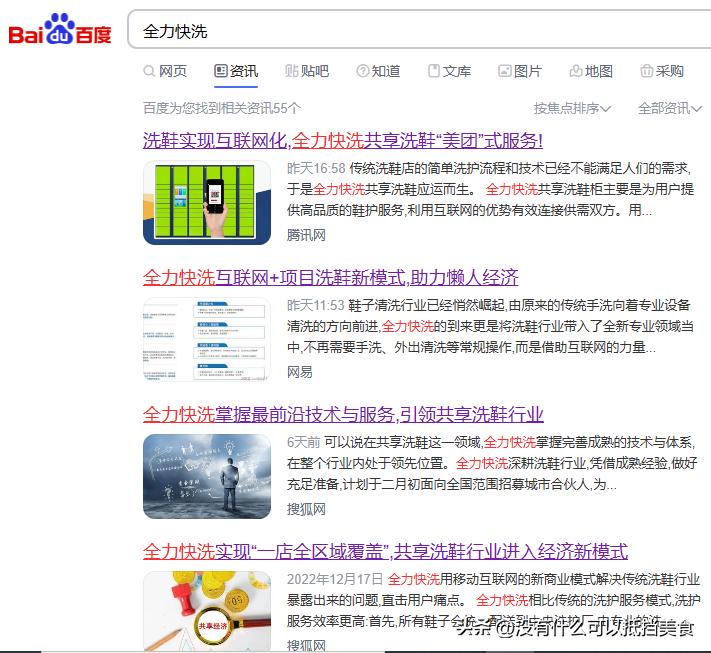Click the map icon for 地图

tap(575, 71)
